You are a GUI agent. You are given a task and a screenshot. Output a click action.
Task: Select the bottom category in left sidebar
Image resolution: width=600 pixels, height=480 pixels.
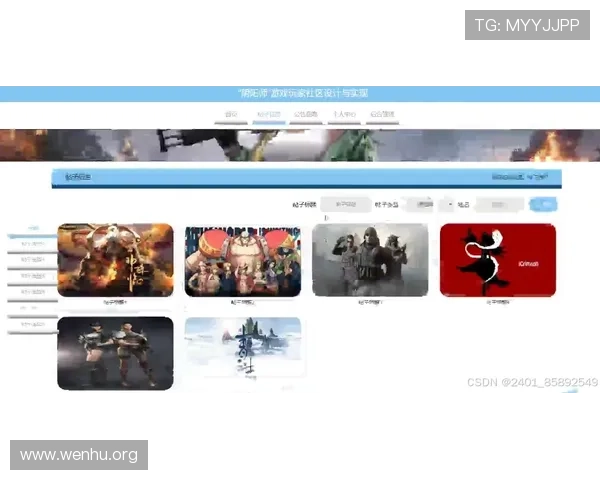(x=33, y=325)
